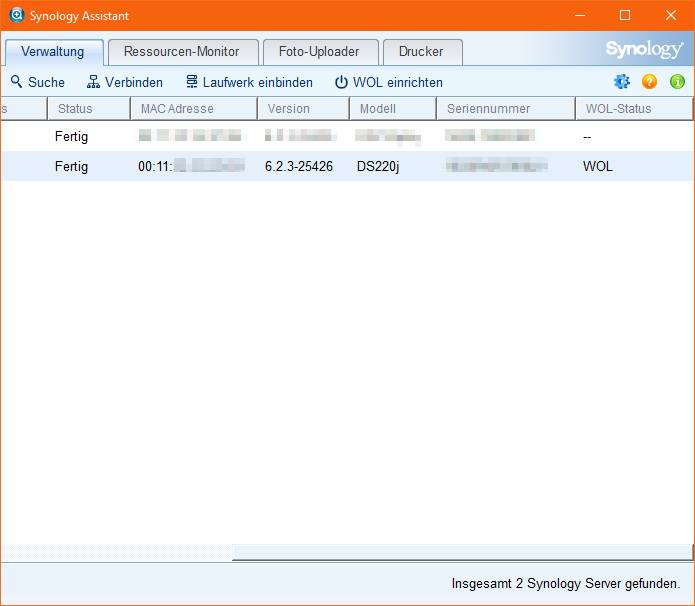
Task: Click Synology Assistant title bar app icon
Action: pyautogui.click(x=16, y=15)
